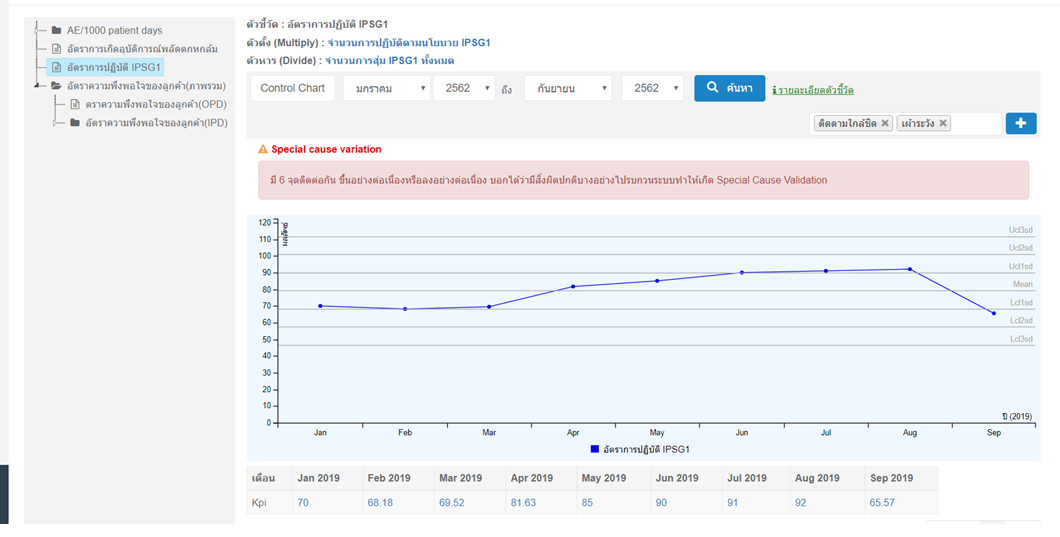Click folder icon of อัตราความพึงพอใจของลูกค้า(IPD)

75,122
